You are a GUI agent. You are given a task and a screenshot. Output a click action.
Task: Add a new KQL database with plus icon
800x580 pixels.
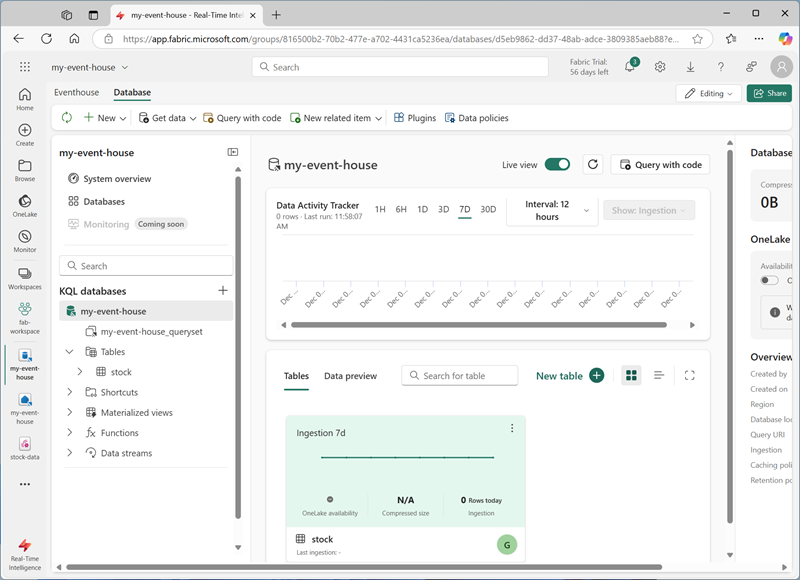click(223, 290)
